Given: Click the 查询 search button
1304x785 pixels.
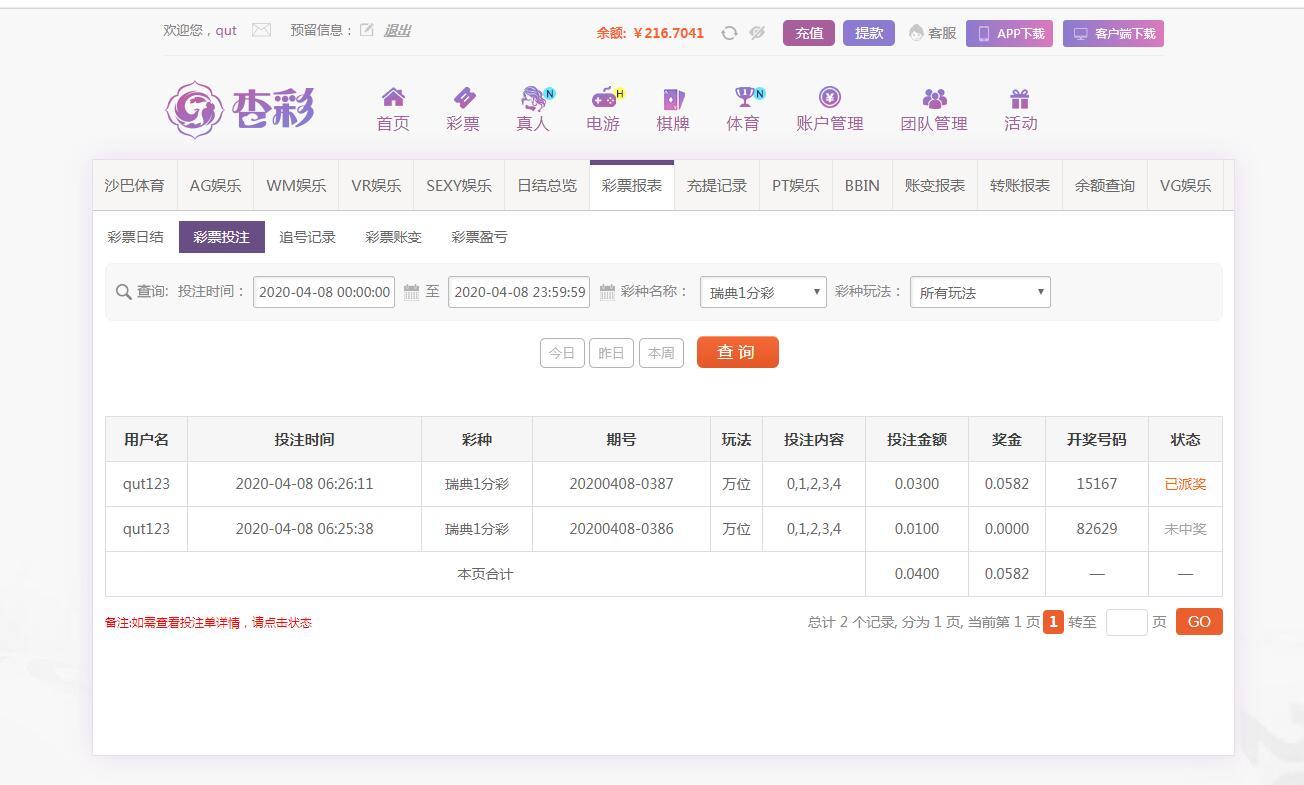Looking at the screenshot, I should tap(738, 352).
